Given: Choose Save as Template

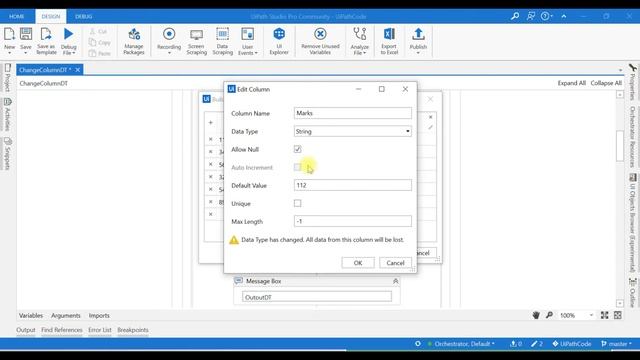Looking at the screenshot, I should click(x=46, y=41).
